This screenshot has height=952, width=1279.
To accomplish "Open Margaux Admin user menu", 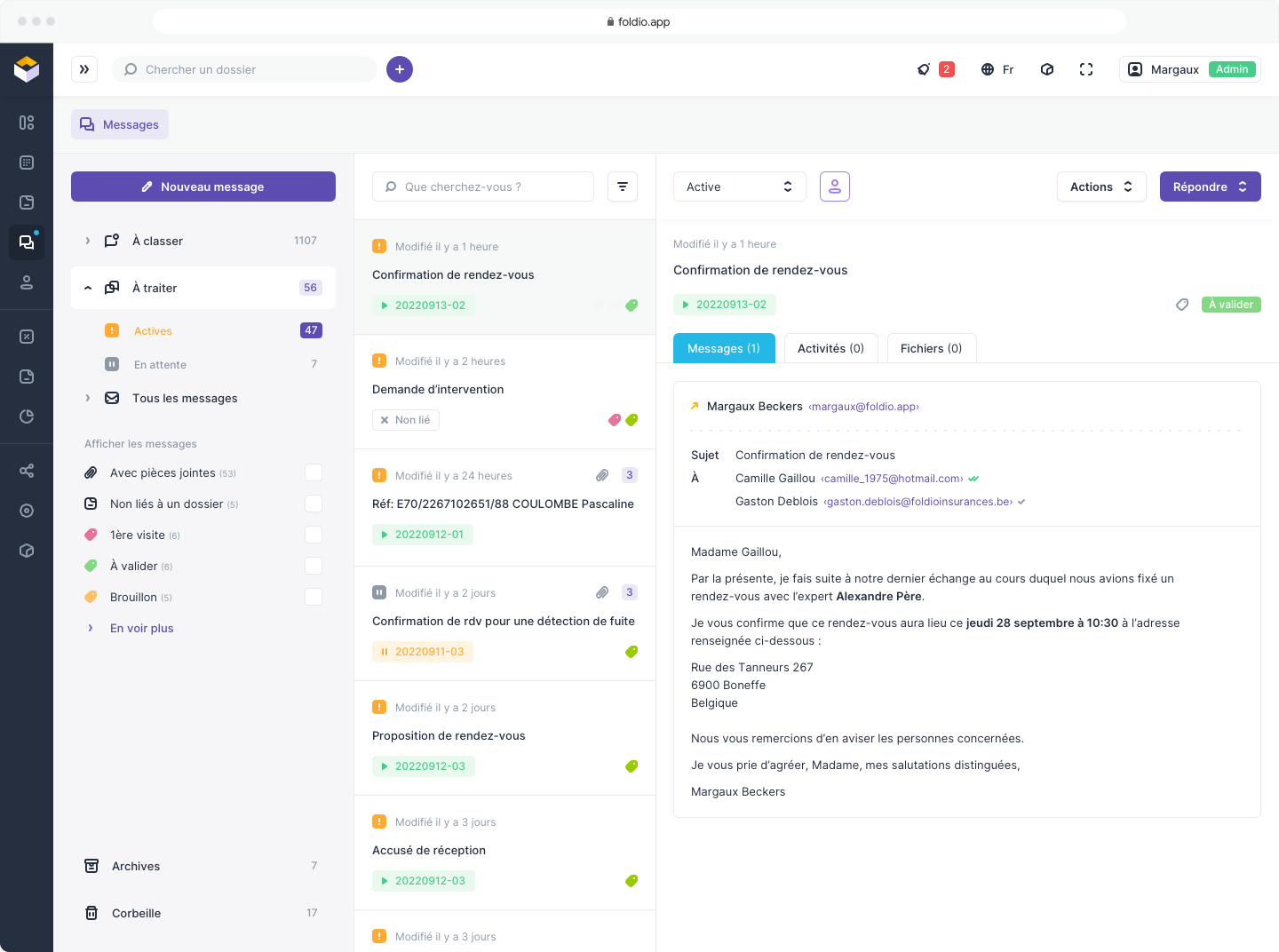I will pos(1190,69).
